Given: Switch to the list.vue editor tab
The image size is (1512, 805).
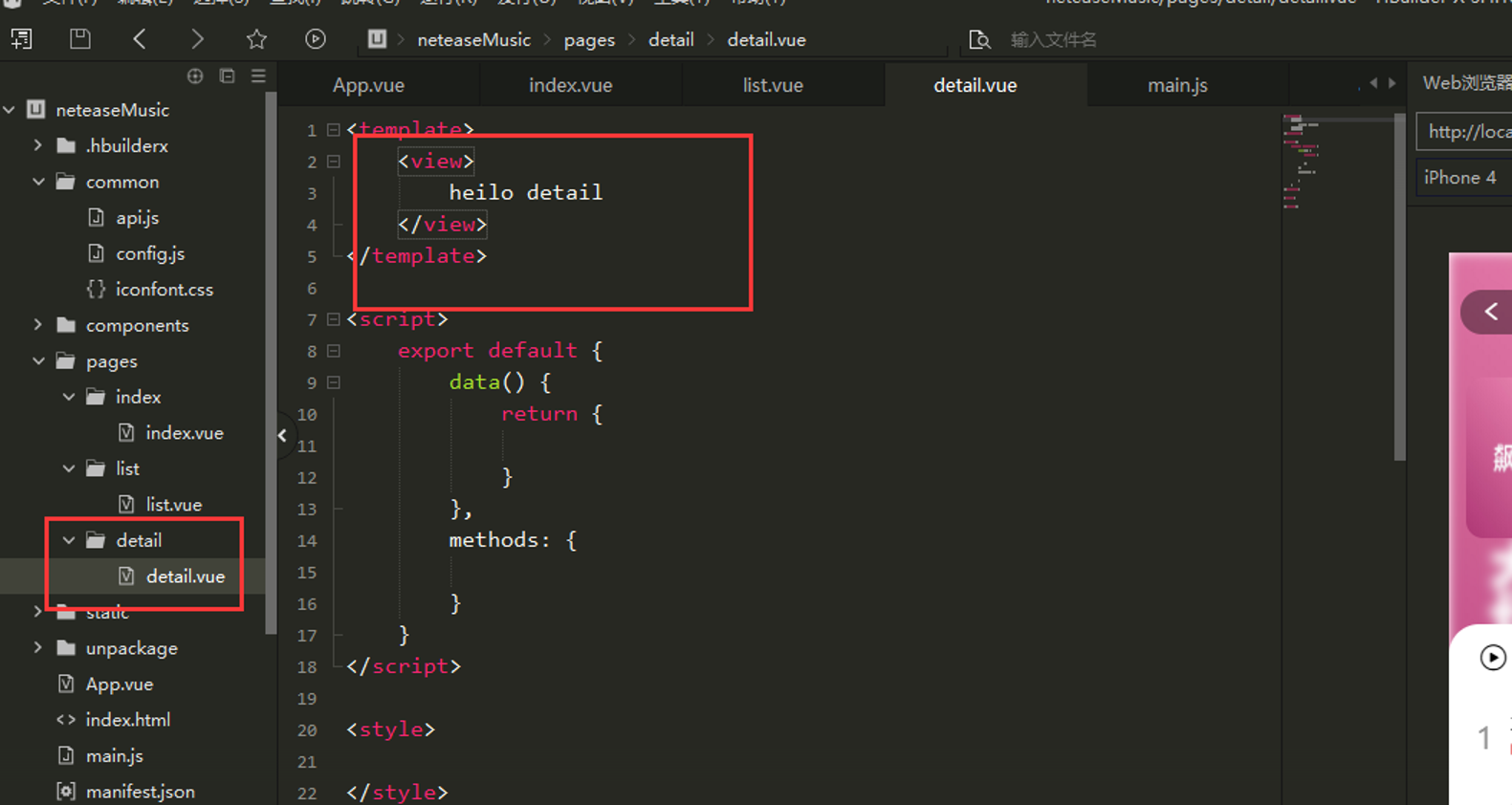Looking at the screenshot, I should point(773,85).
